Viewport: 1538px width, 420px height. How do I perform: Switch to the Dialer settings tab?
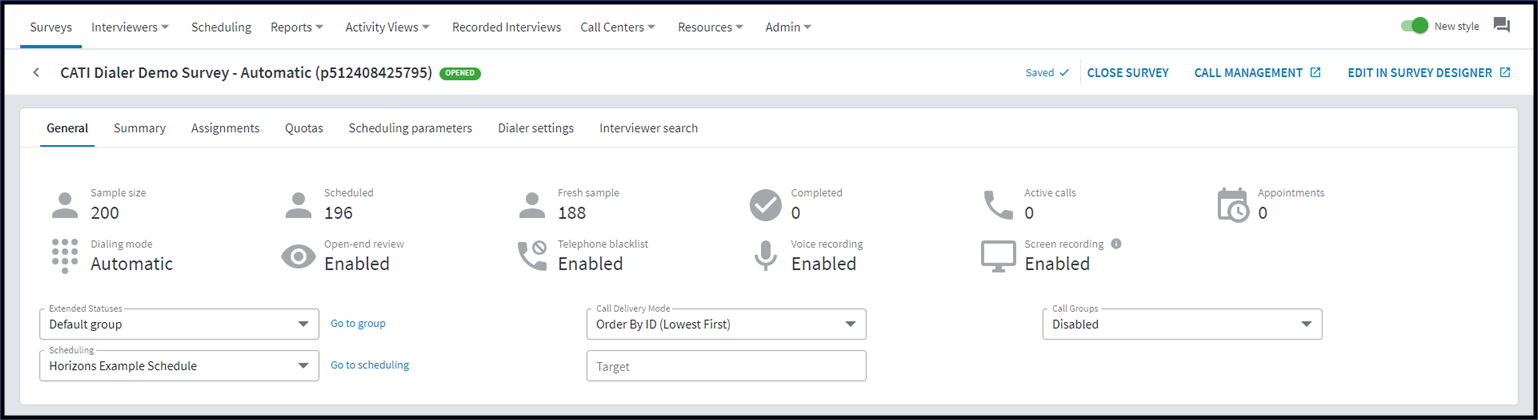536,128
